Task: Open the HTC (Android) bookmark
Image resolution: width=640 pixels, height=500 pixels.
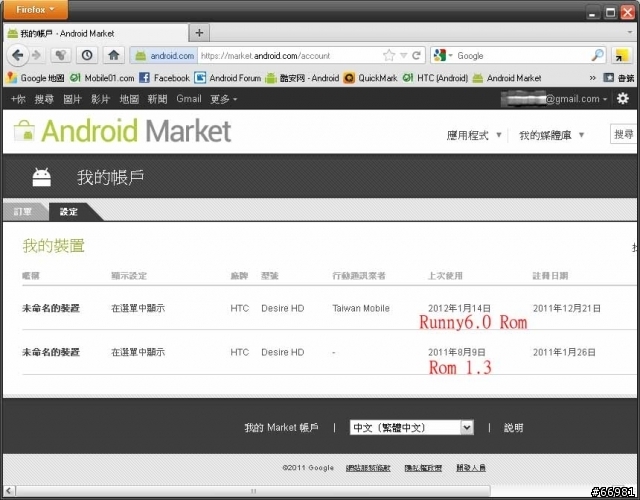Action: [435, 78]
